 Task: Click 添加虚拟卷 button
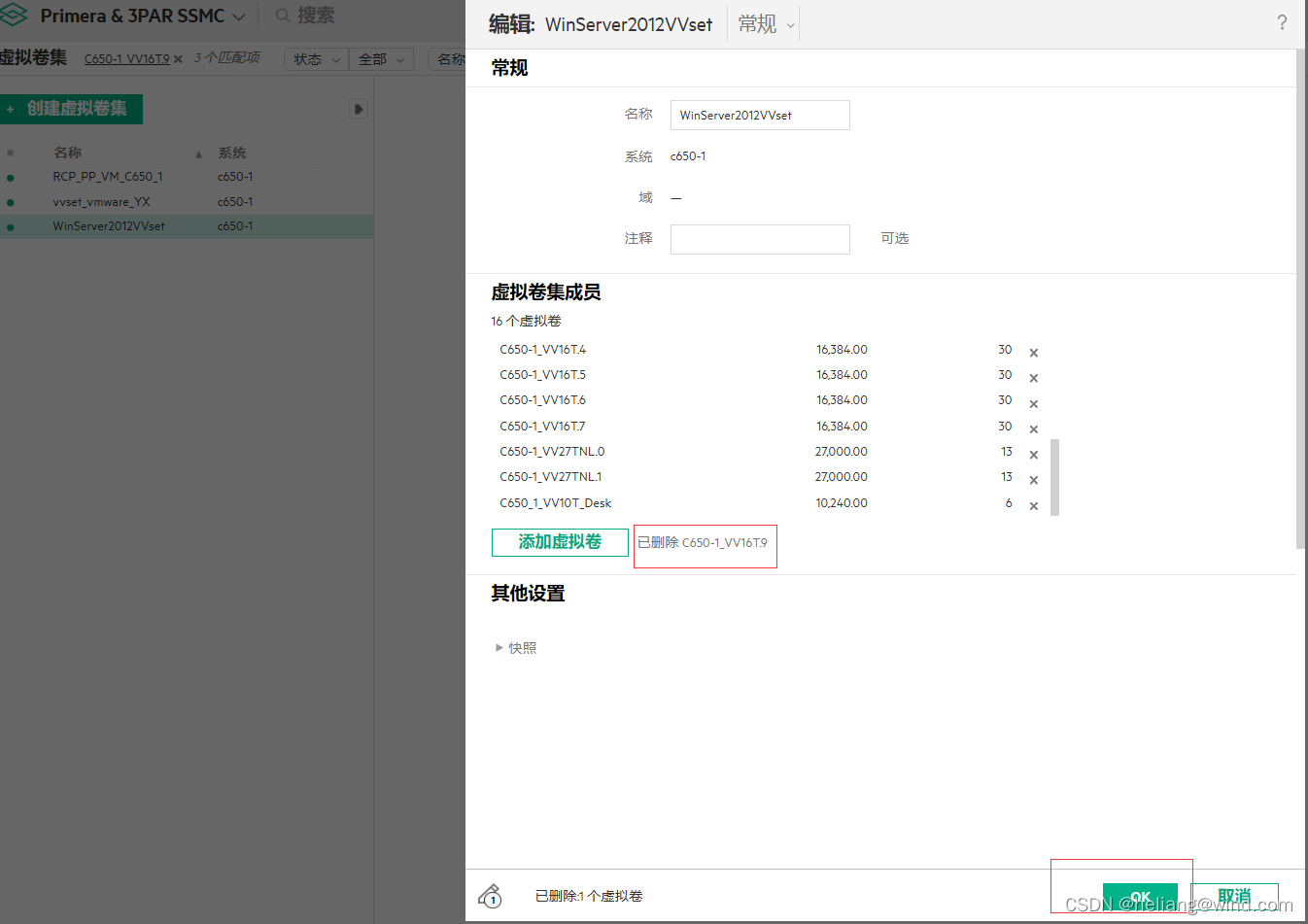click(x=560, y=542)
